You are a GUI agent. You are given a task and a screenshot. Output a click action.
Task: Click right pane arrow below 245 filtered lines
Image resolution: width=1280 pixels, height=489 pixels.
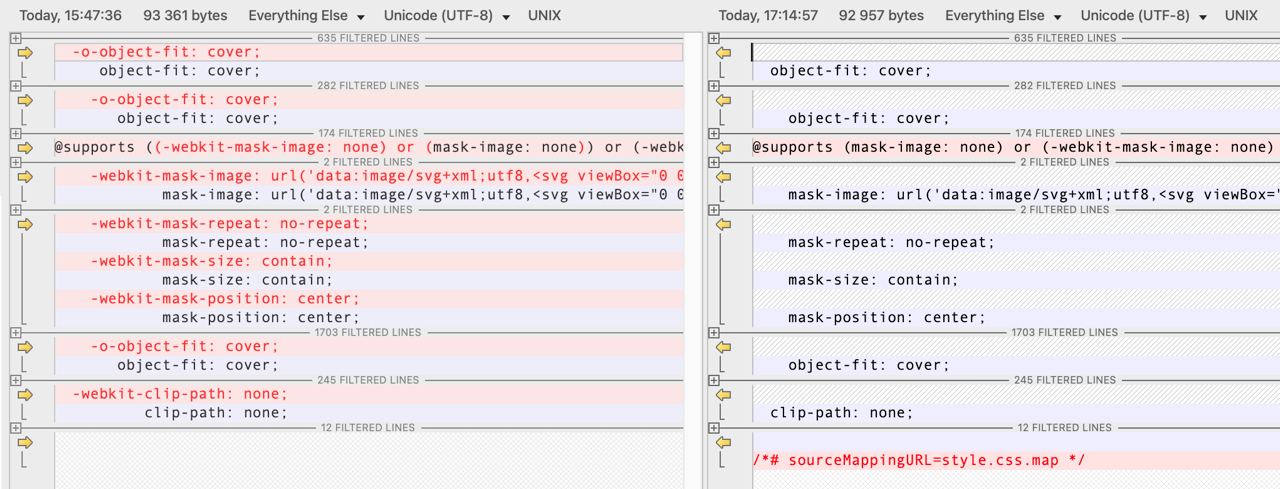724,394
